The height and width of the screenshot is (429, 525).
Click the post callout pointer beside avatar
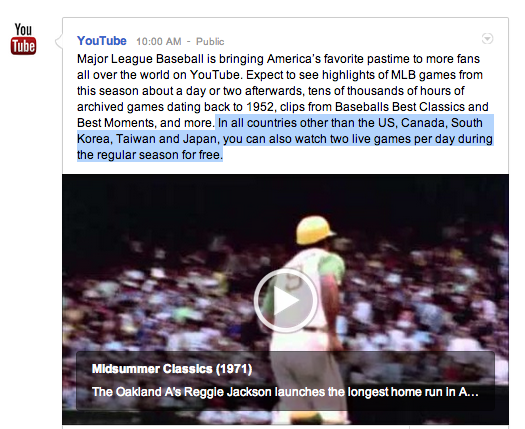[59, 42]
